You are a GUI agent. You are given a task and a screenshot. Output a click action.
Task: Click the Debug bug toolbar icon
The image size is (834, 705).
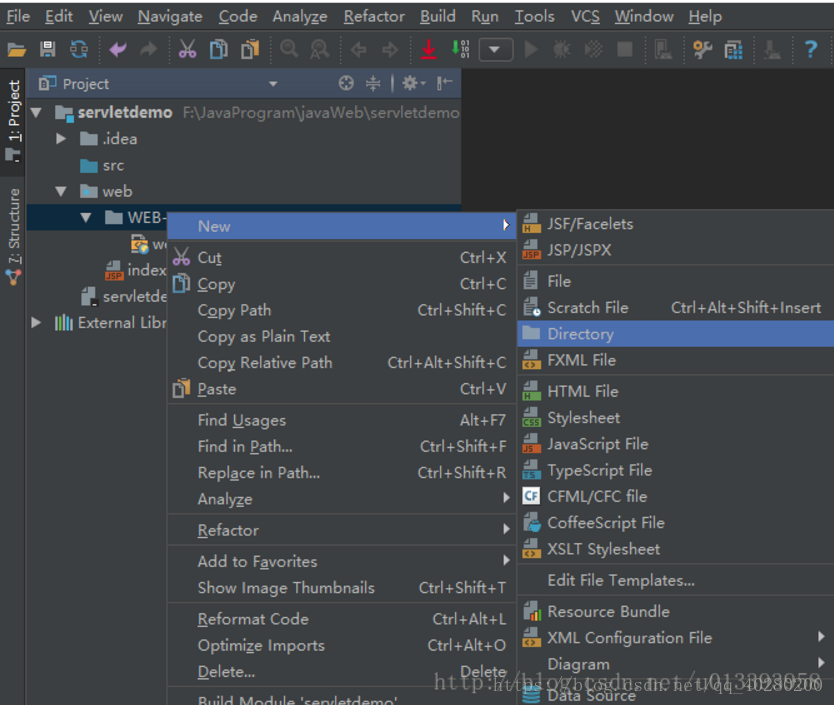pyautogui.click(x=562, y=49)
